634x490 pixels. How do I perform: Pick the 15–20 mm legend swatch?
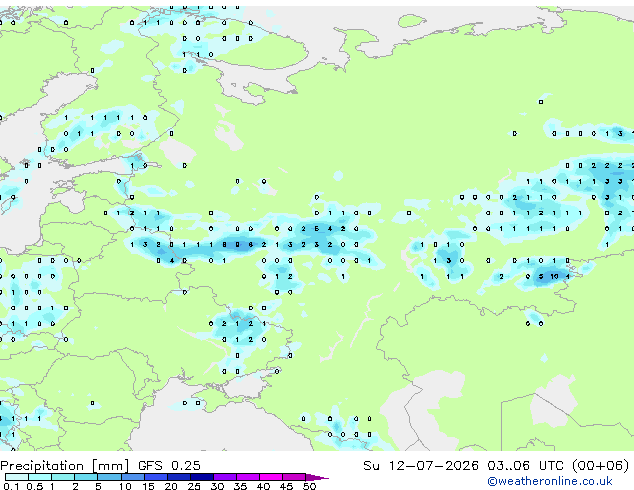(x=155, y=477)
